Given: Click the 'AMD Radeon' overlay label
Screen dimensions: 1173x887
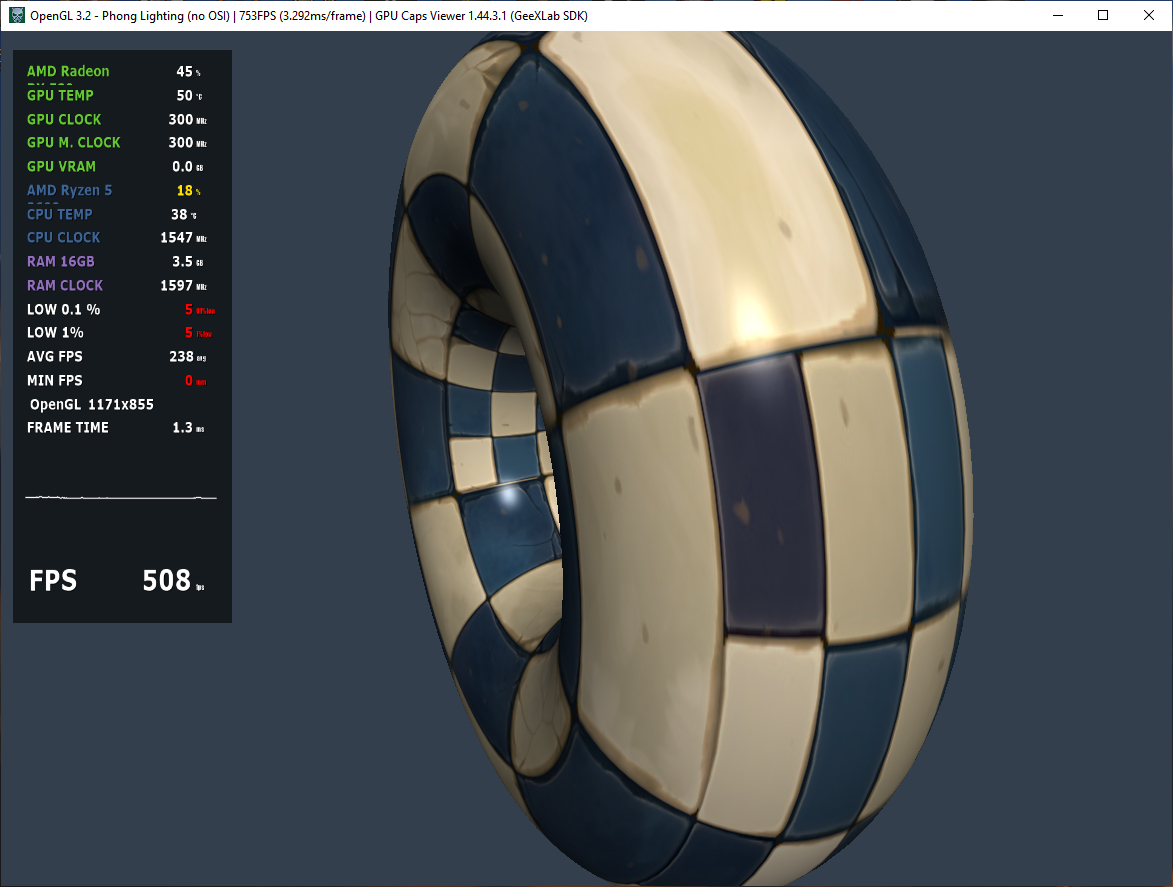Looking at the screenshot, I should pos(68,71).
